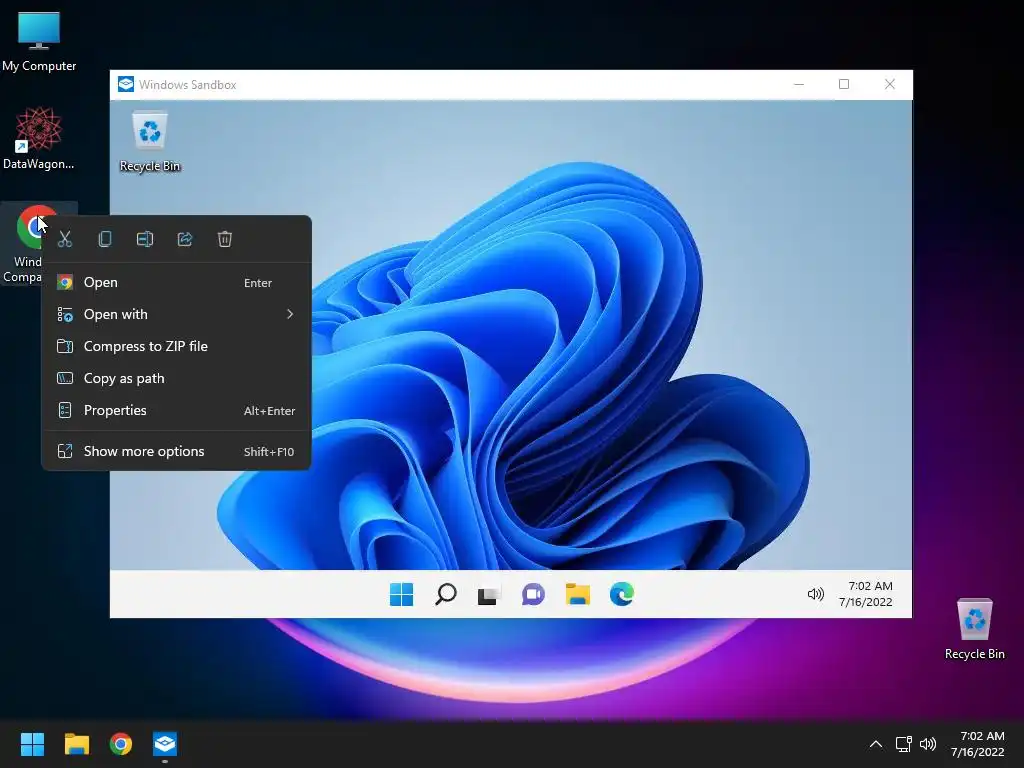Choose Open from the context menu
The image size is (1024, 768).
coord(176,283)
